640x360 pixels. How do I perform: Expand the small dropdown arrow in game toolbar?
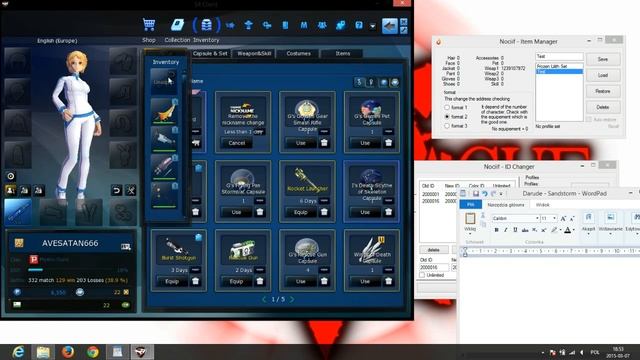point(373,26)
